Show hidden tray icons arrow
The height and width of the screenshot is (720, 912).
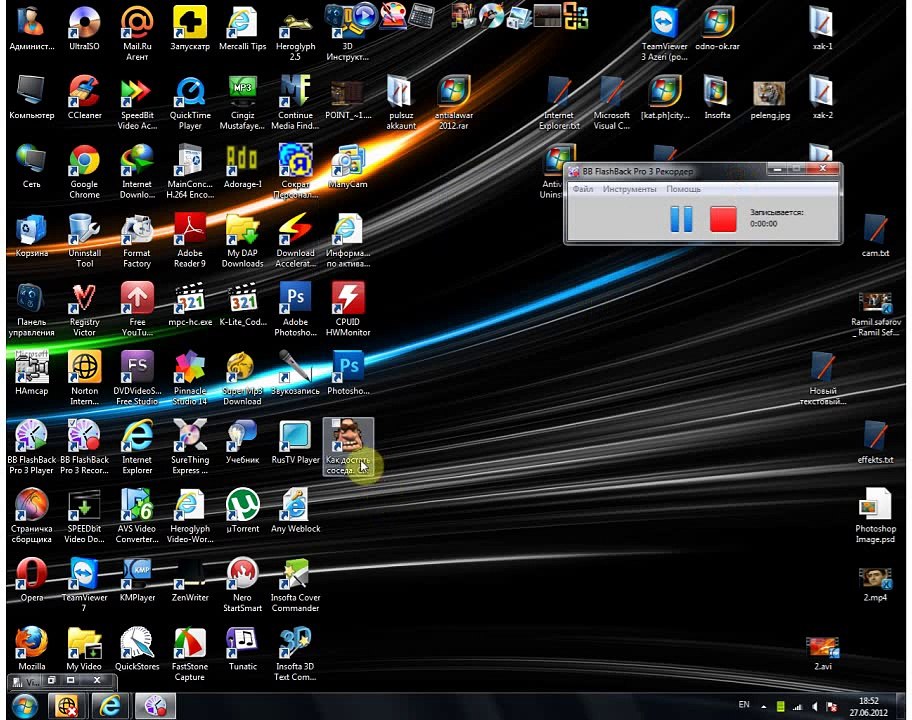(763, 707)
